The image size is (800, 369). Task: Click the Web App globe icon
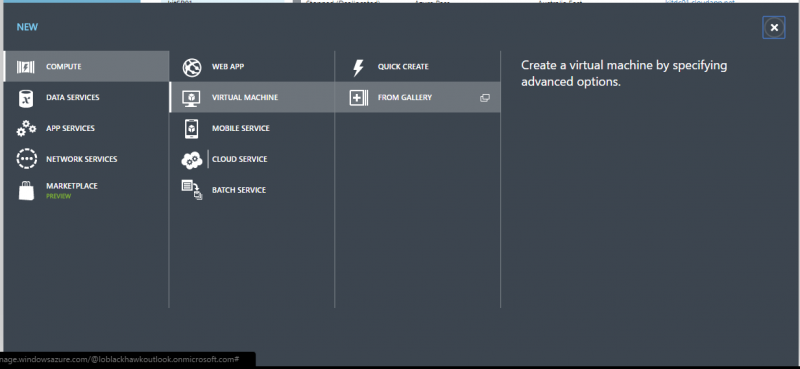tap(192, 67)
